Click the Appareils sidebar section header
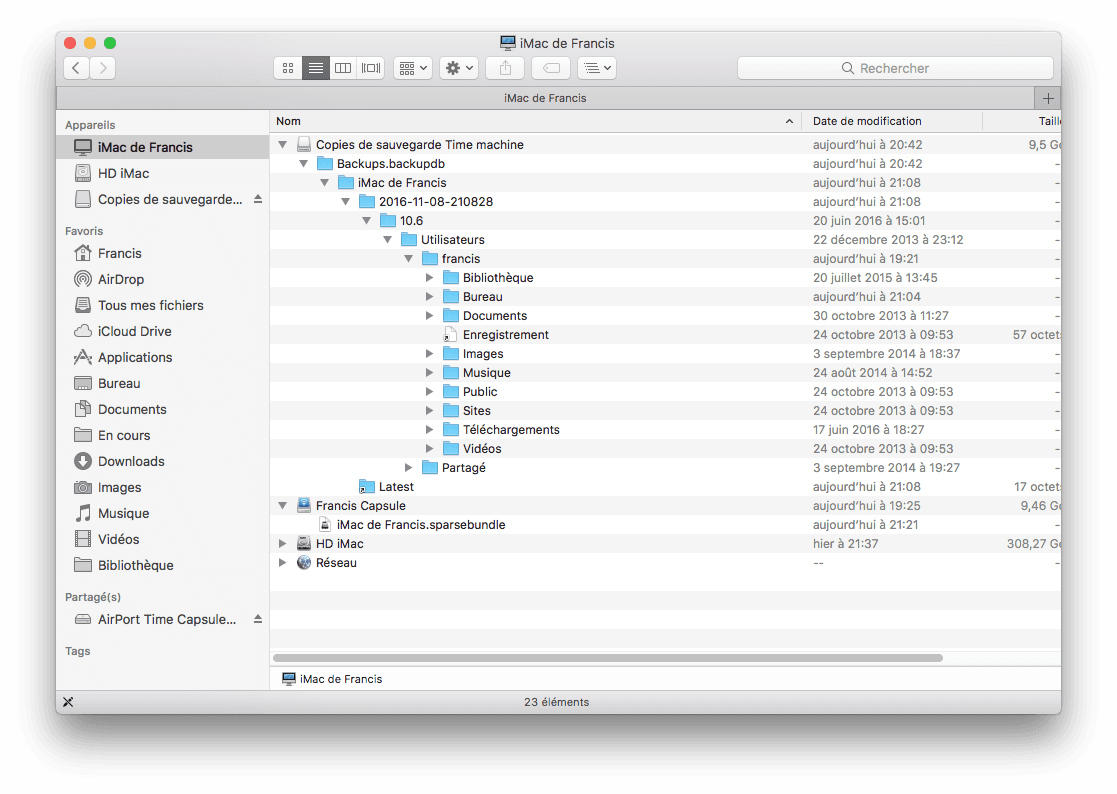 pos(90,125)
